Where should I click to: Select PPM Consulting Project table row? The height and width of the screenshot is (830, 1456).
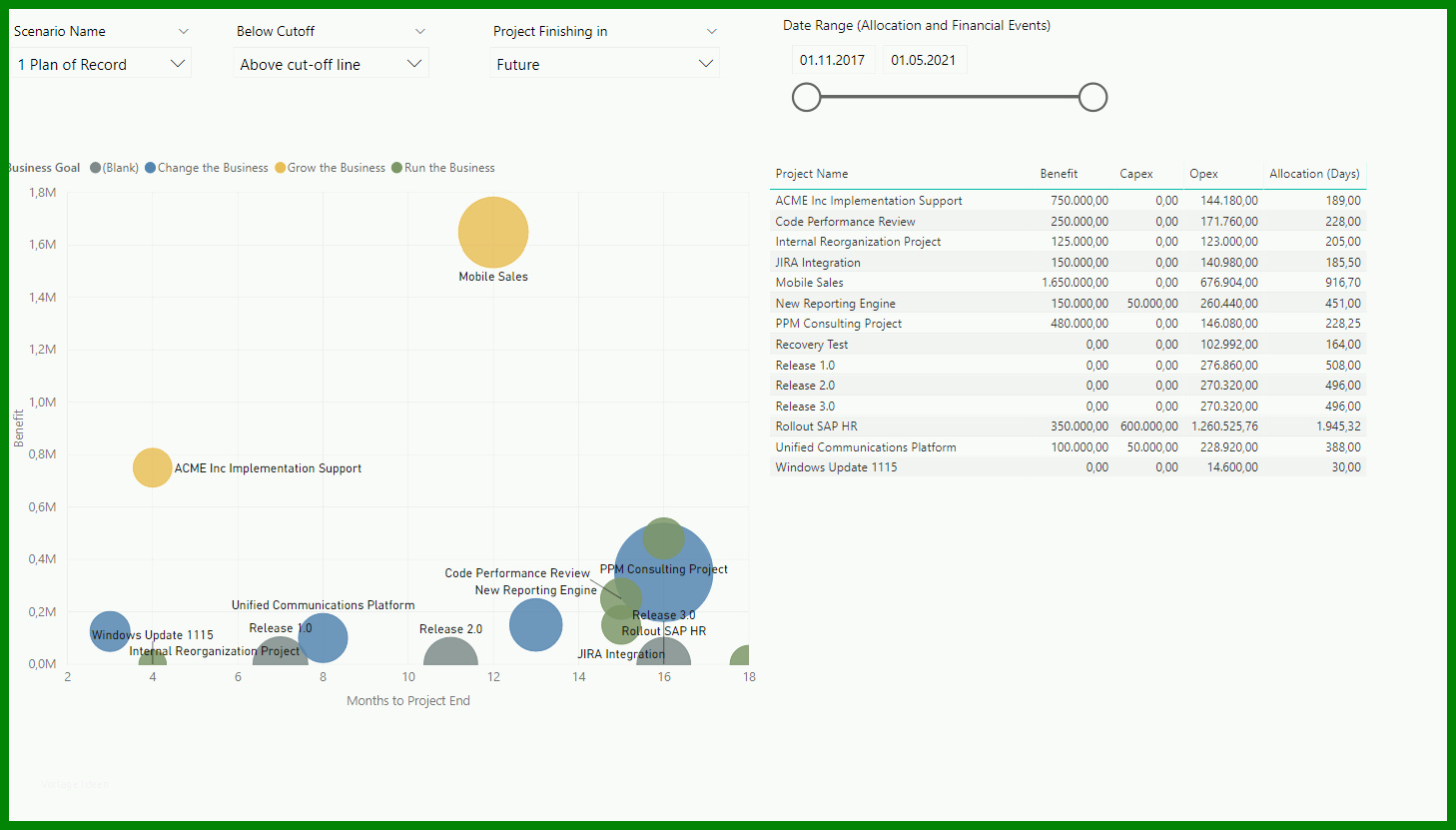tap(1068, 324)
